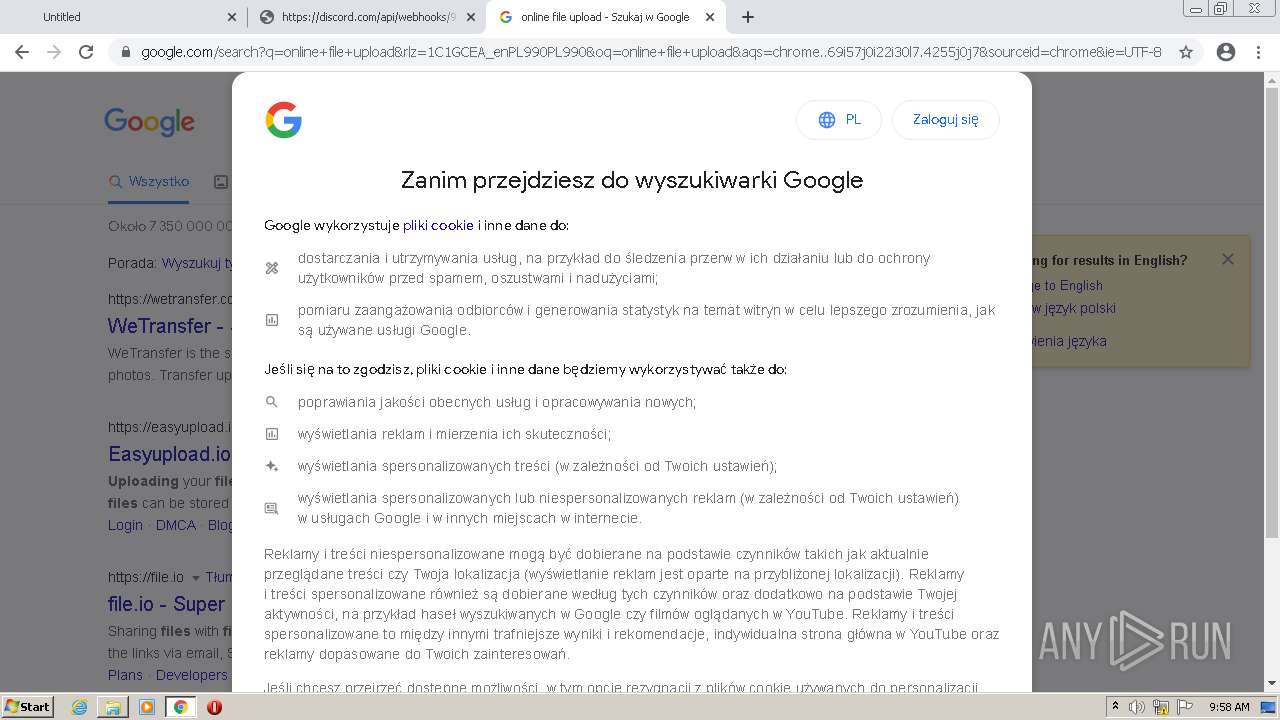Click the services wrench icon in dialog
The width and height of the screenshot is (1280, 720).
(x=271, y=268)
